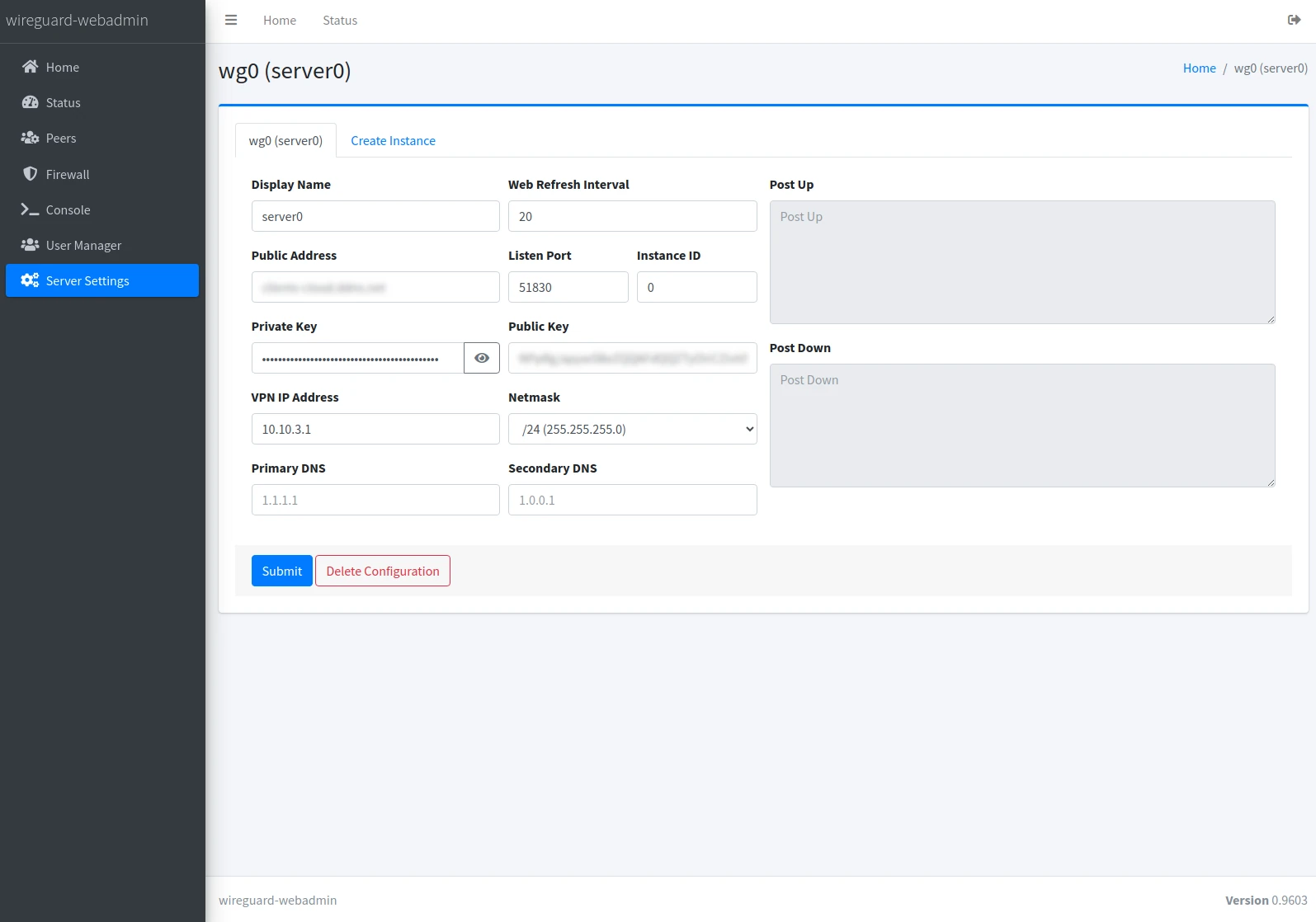Select Server Settings label in sidebar

[87, 281]
